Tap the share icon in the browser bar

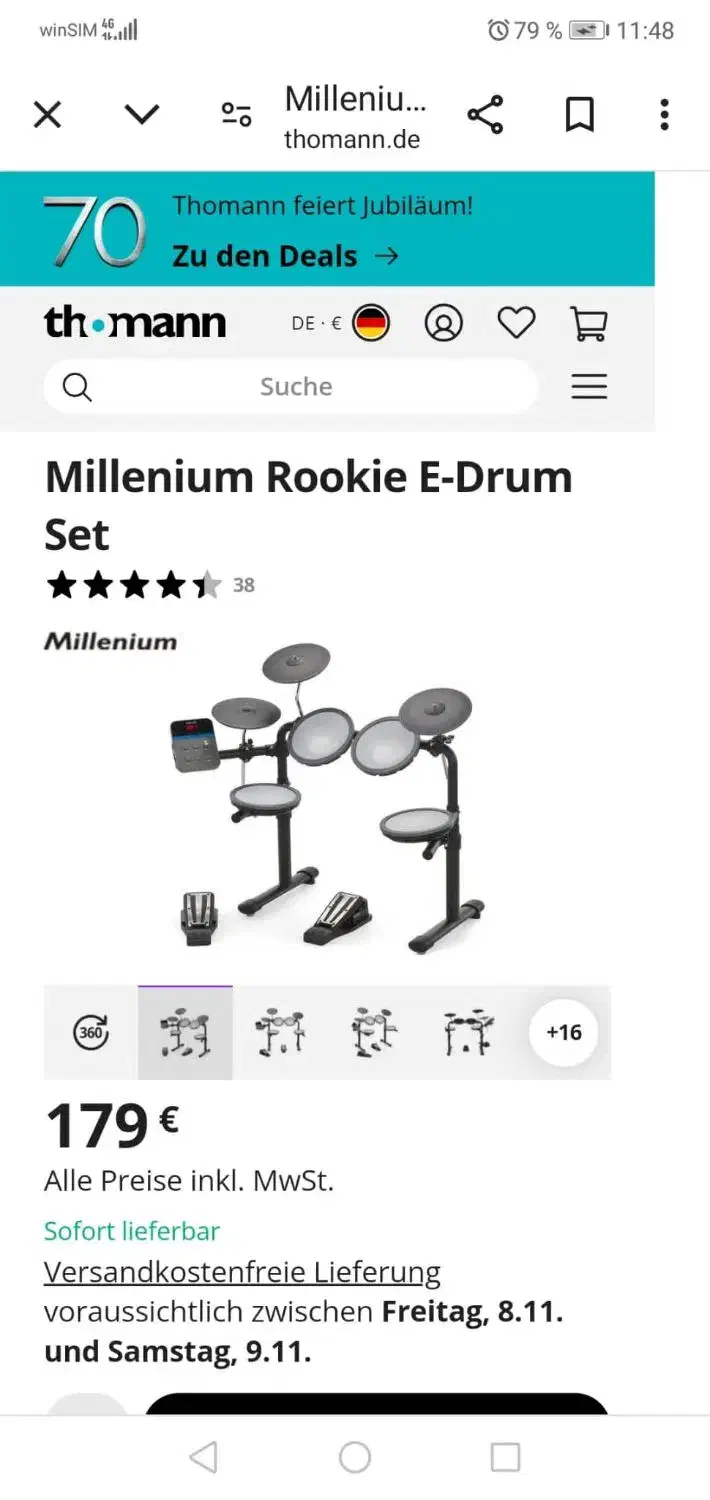(x=485, y=115)
